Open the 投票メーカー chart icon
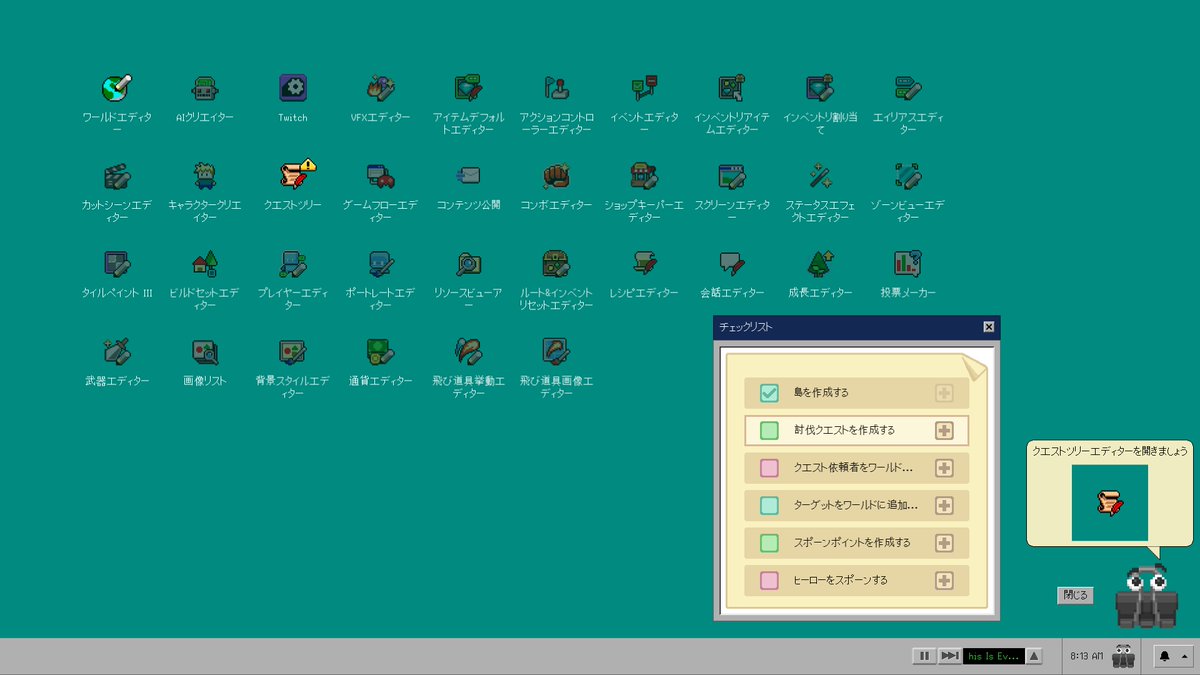This screenshot has width=1200, height=675. (x=908, y=264)
